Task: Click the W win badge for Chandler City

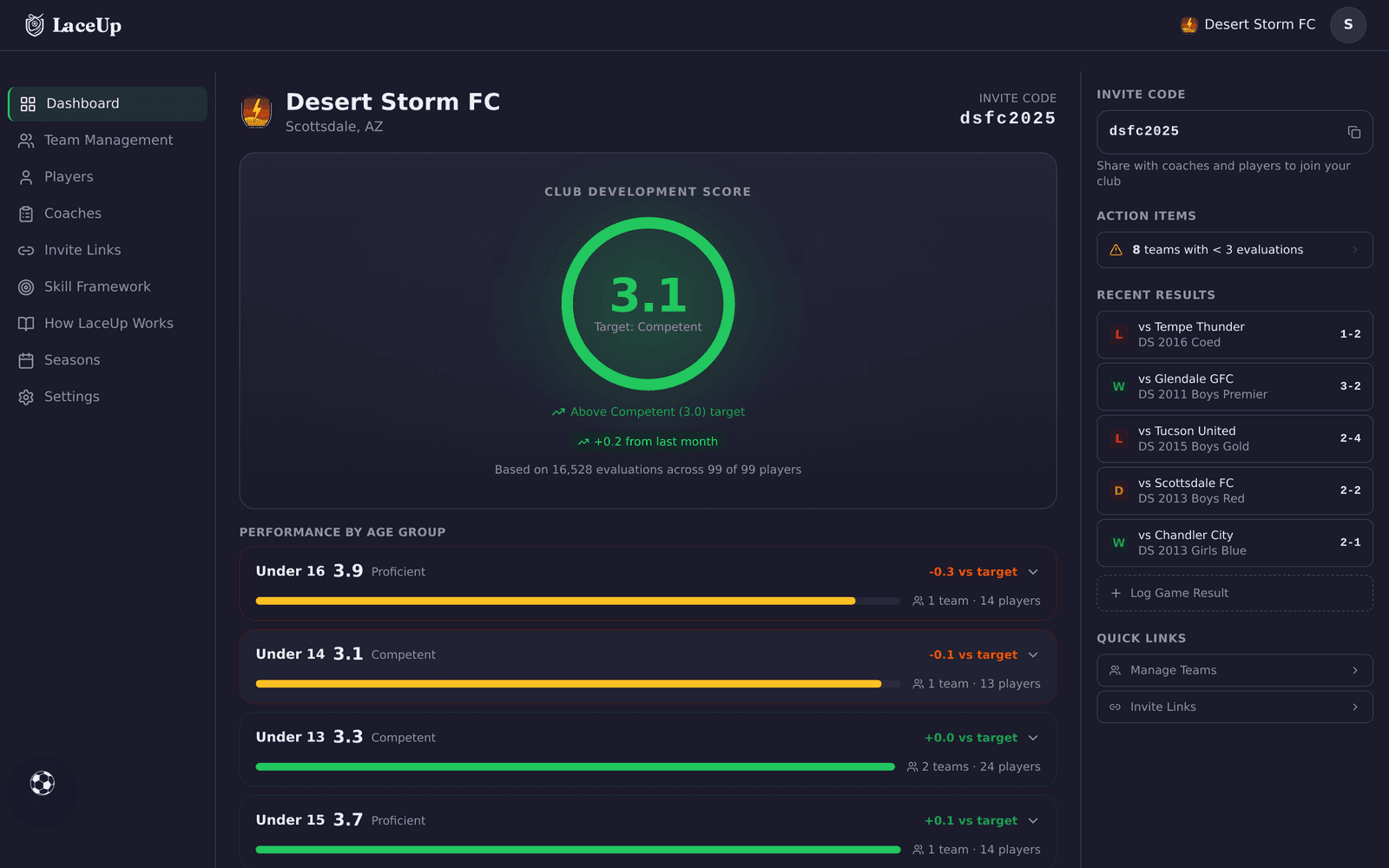Action: click(x=1119, y=542)
